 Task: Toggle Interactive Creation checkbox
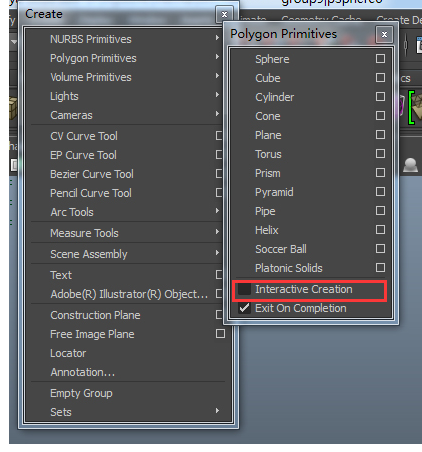244,289
